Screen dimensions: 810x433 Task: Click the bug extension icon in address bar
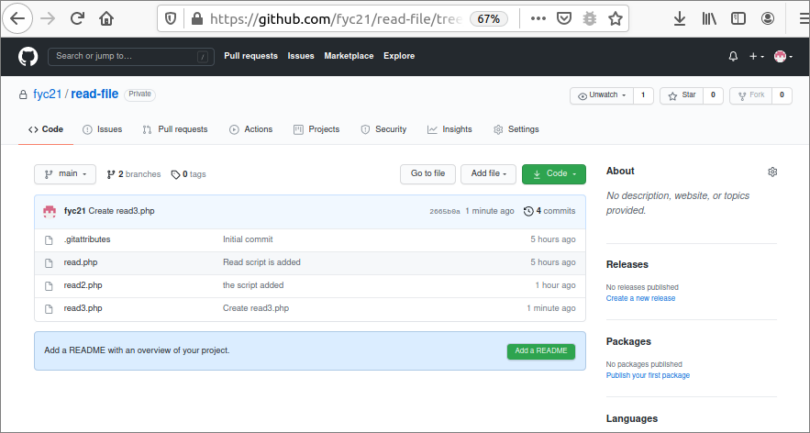coord(589,19)
